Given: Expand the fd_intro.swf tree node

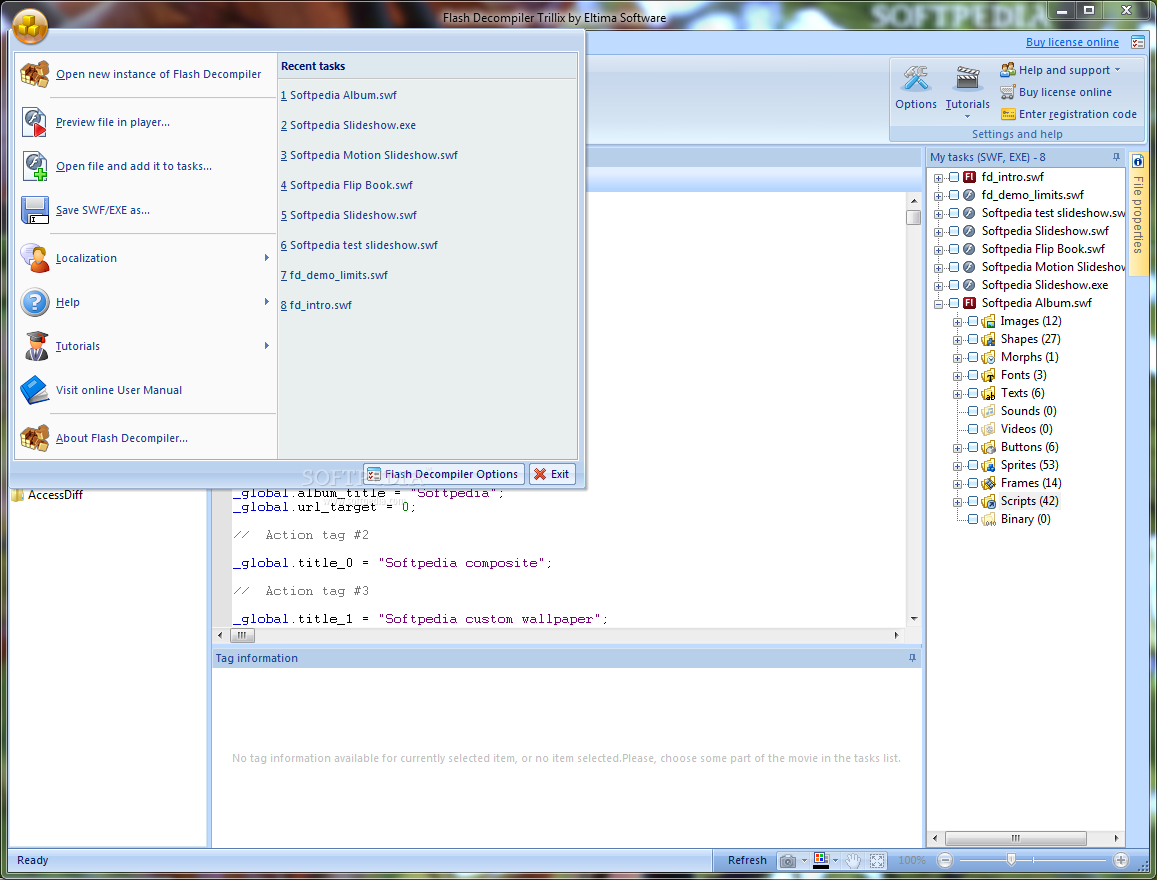Looking at the screenshot, I should point(939,178).
